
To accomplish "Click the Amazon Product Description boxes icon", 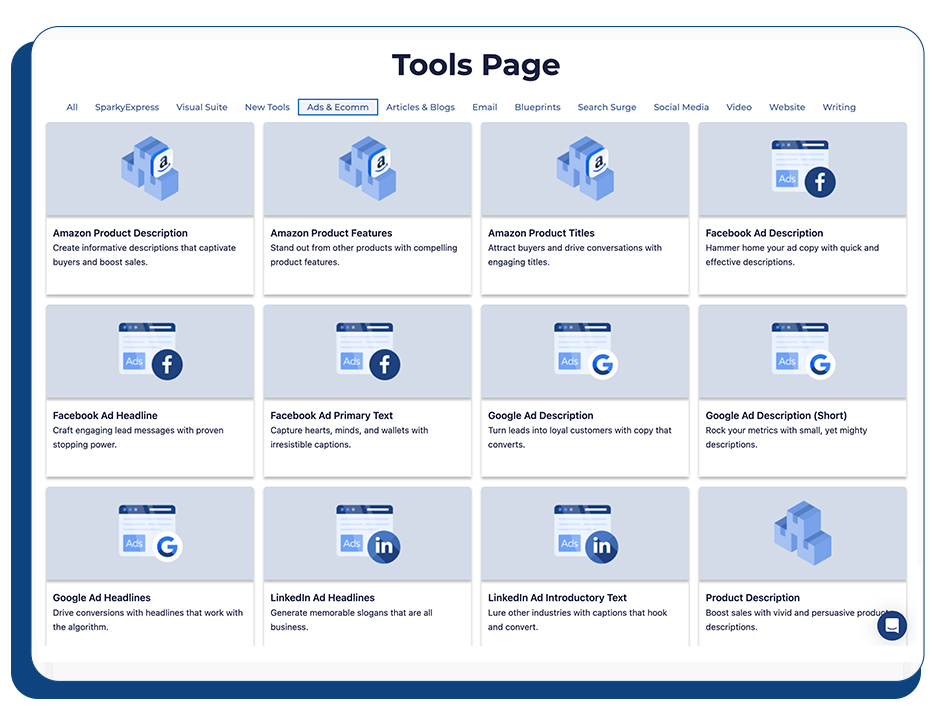I will 149,168.
